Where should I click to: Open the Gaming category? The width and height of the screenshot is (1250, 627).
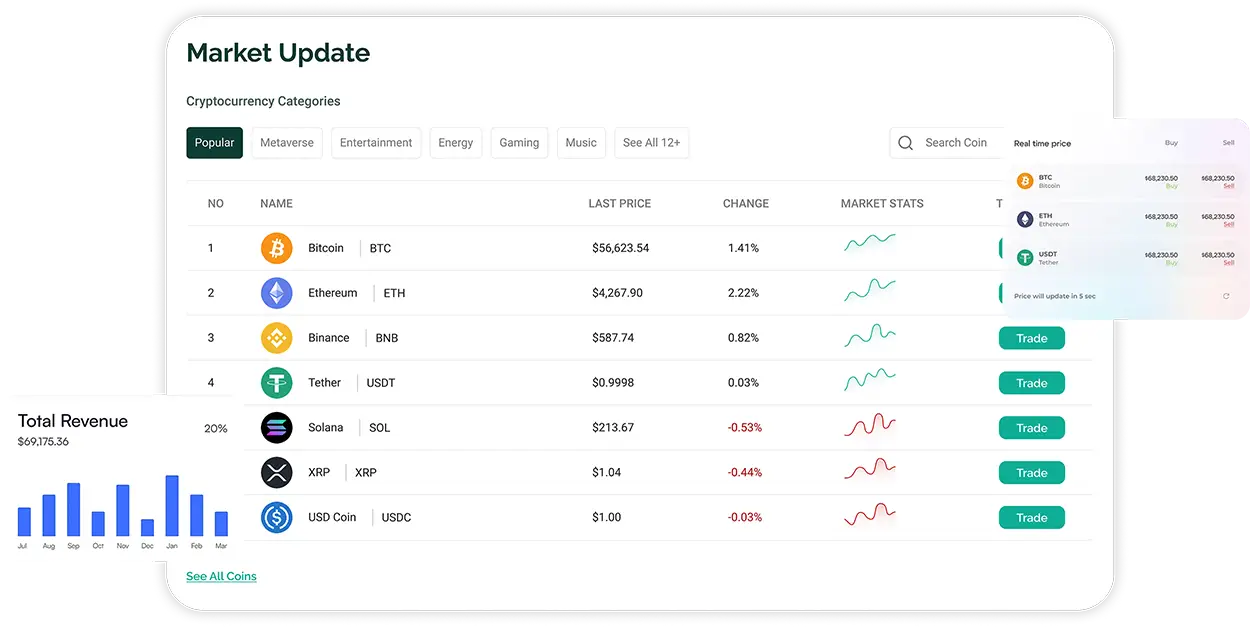point(519,143)
